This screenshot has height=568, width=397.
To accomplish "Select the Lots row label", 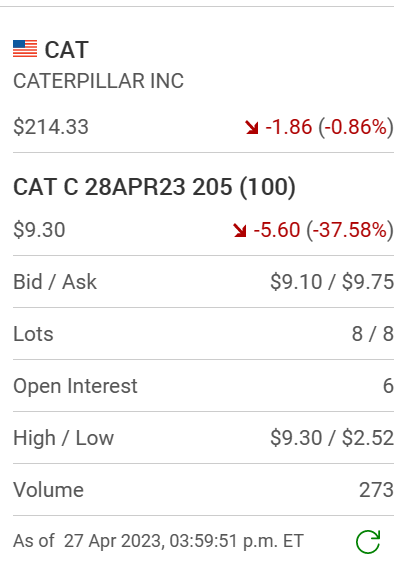I will click(x=33, y=334).
